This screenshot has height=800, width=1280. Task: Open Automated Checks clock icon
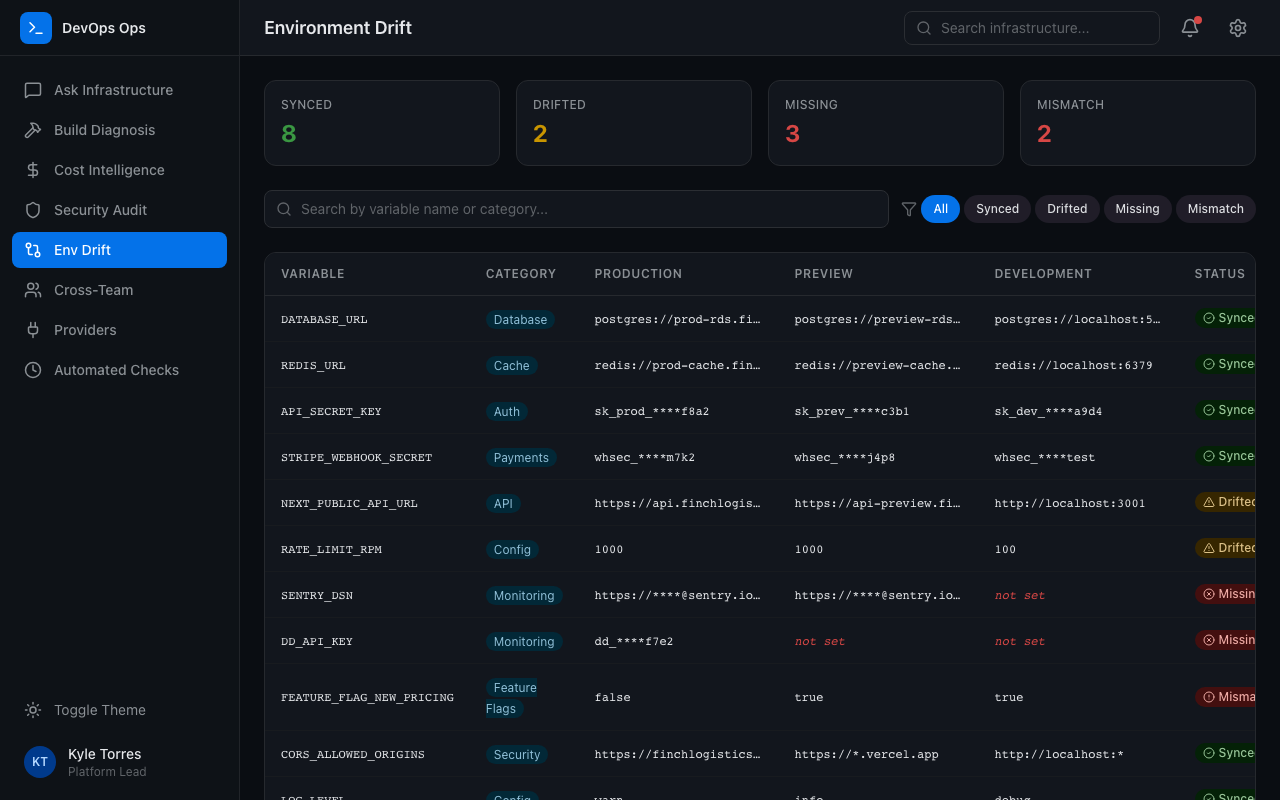coord(33,370)
